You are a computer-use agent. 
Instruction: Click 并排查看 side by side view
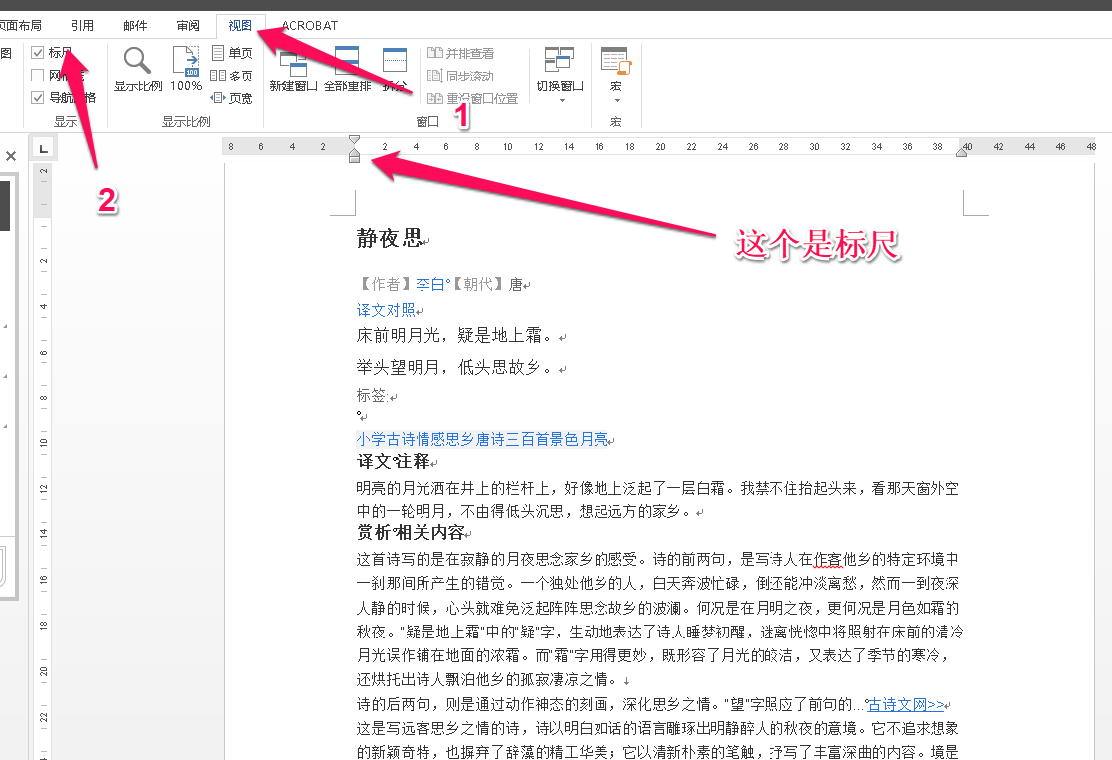(x=461, y=53)
